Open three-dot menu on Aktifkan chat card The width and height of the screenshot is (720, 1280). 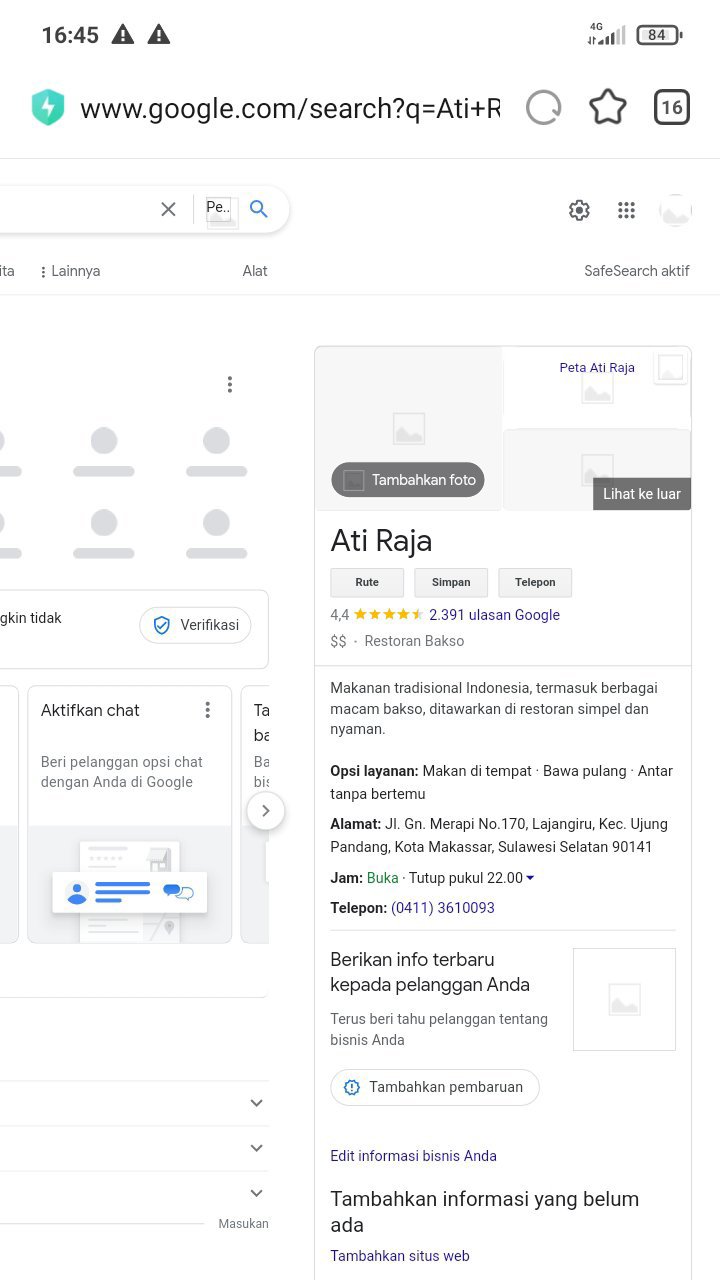click(x=208, y=710)
